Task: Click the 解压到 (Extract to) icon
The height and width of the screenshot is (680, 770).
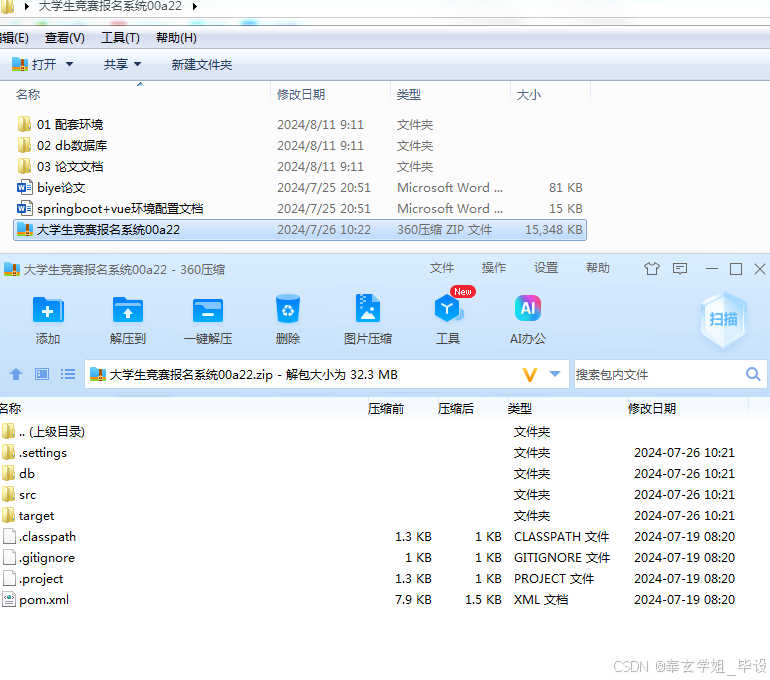Action: point(128,310)
